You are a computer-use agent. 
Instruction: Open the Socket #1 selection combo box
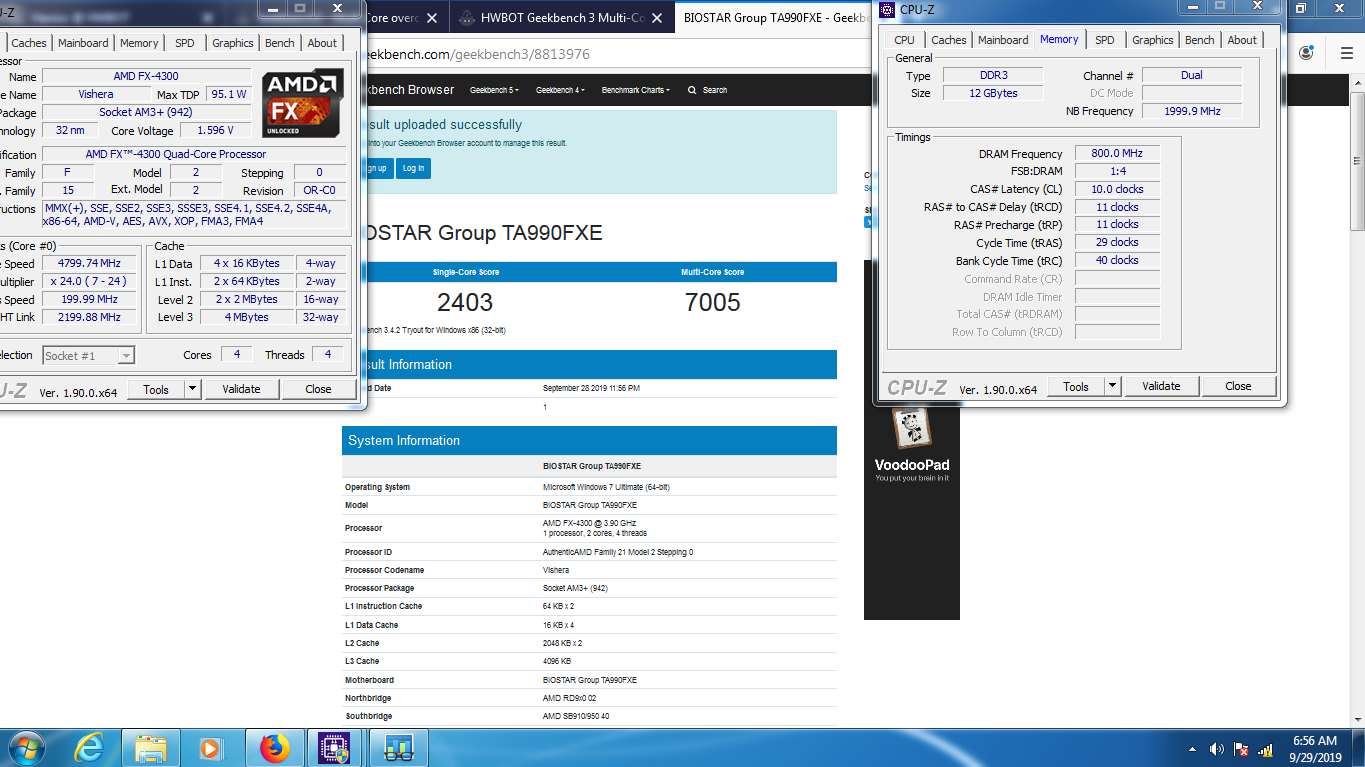coord(88,355)
